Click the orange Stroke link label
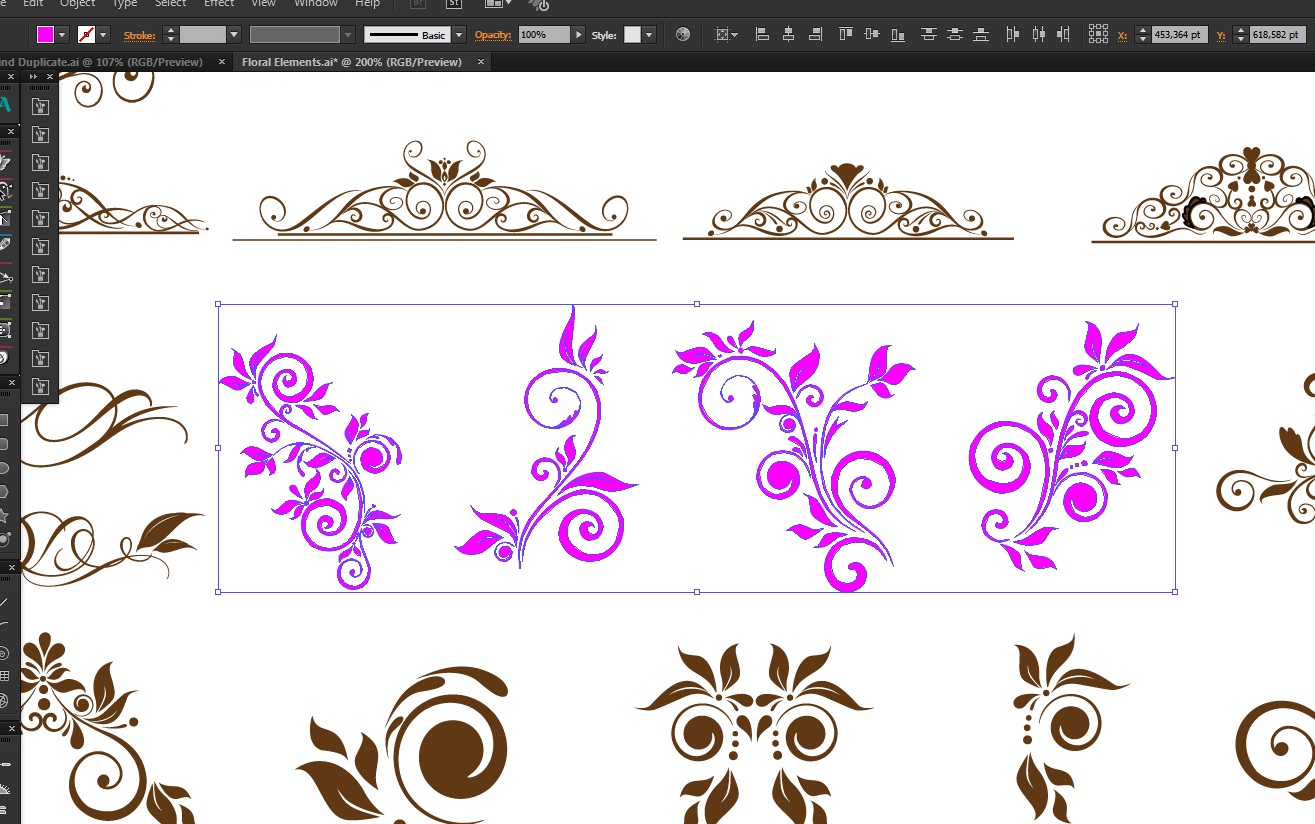 pyautogui.click(x=139, y=35)
